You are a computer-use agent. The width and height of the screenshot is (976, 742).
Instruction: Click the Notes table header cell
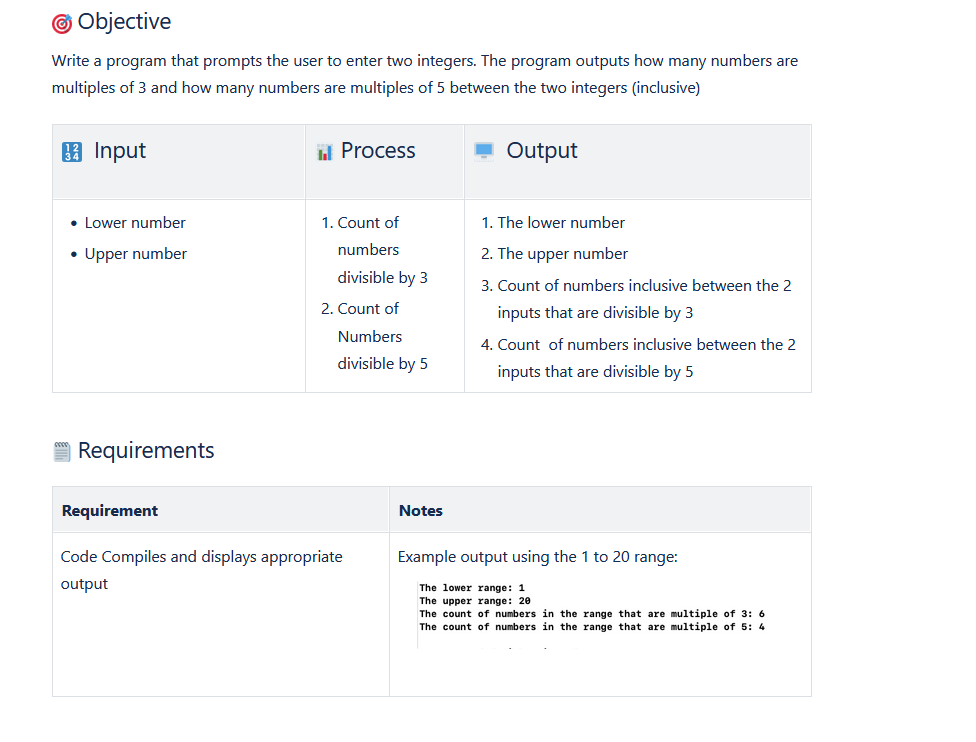click(420, 510)
